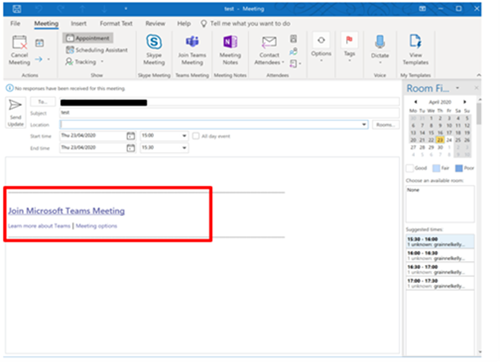Select date 24 in Room Finder calendar

pos(449,140)
